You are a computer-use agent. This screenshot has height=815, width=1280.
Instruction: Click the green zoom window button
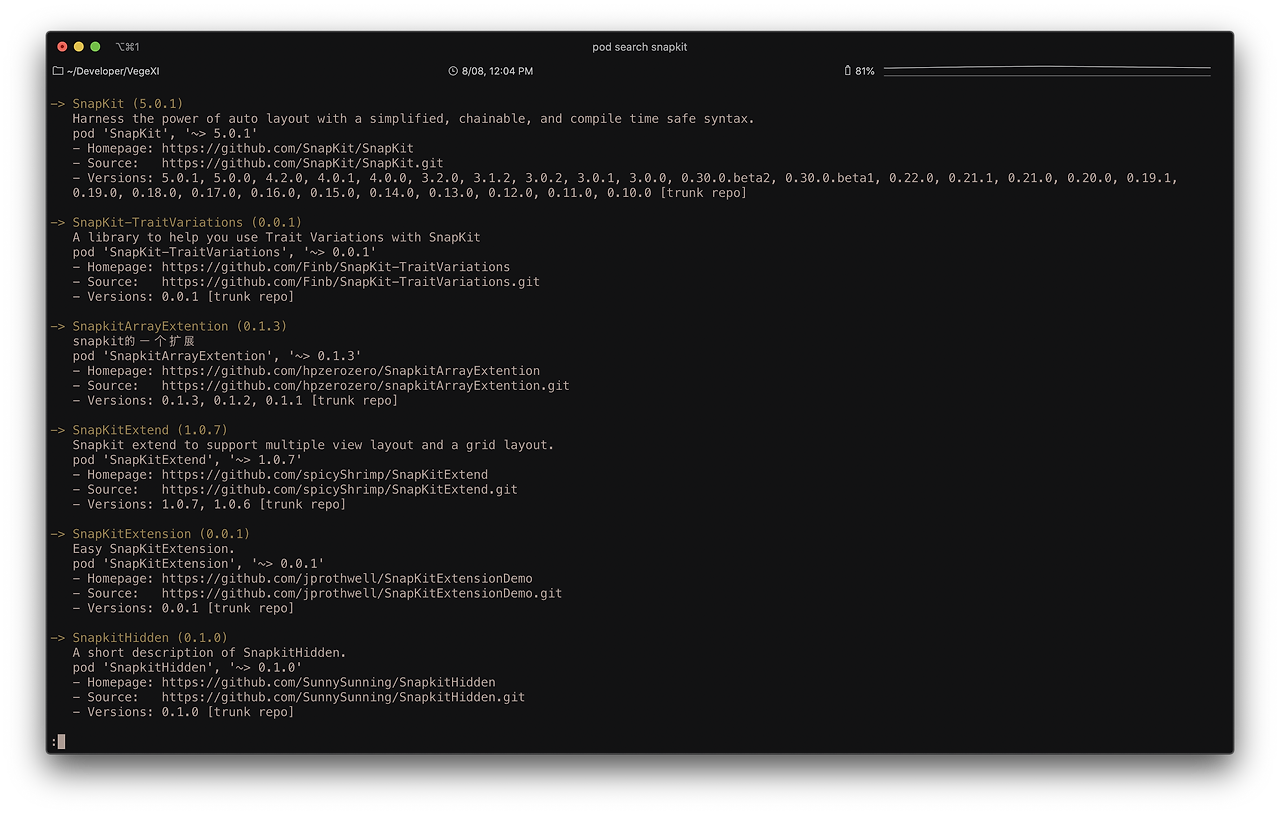coord(95,47)
